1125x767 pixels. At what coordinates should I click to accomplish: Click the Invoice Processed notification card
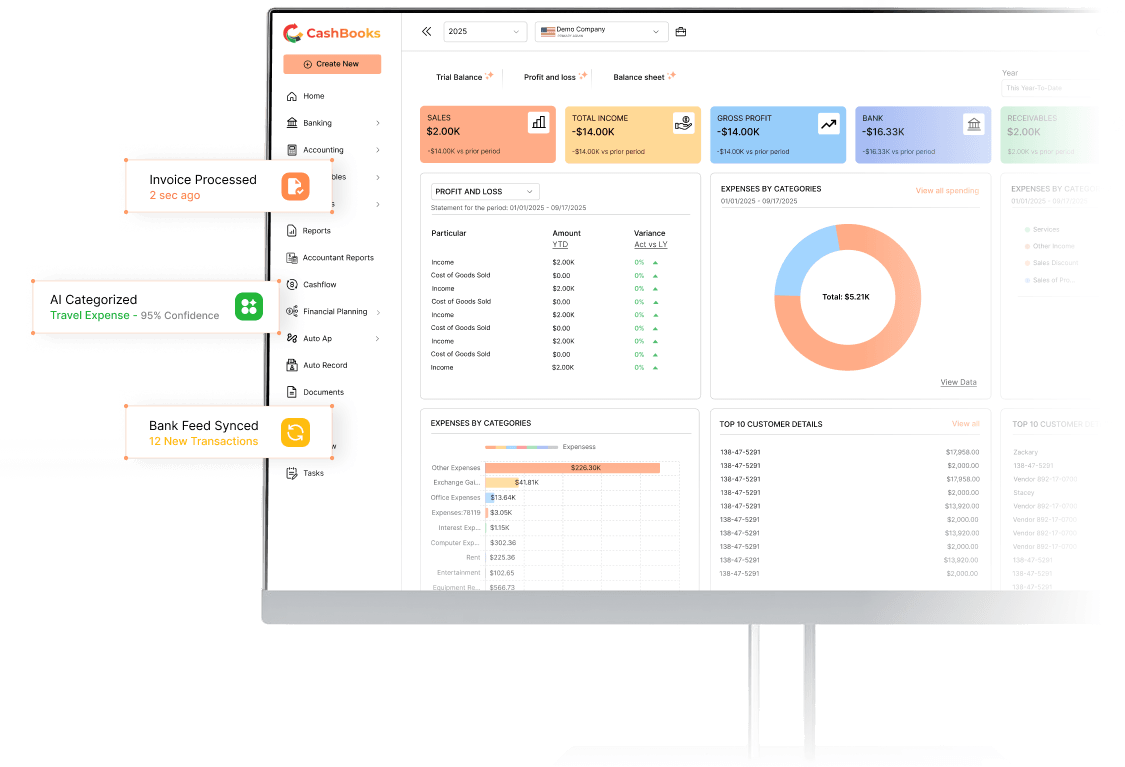tap(229, 187)
